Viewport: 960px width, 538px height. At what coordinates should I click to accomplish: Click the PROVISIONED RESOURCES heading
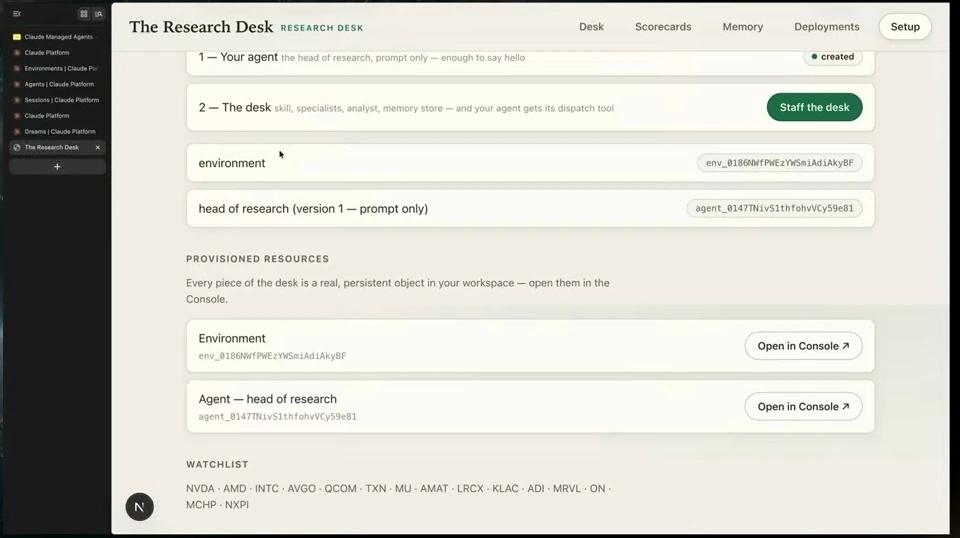tap(258, 259)
